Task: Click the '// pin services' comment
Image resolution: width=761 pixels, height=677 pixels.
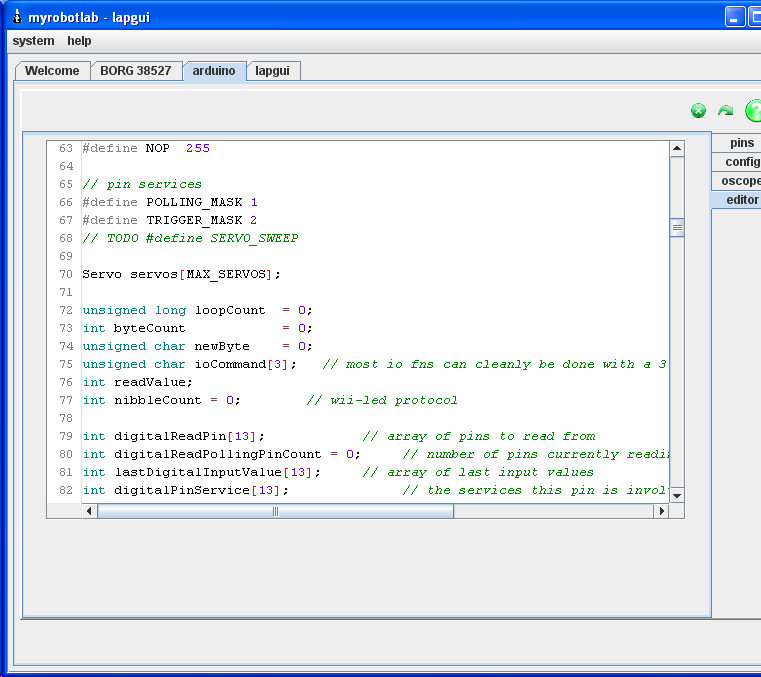Action: (142, 184)
